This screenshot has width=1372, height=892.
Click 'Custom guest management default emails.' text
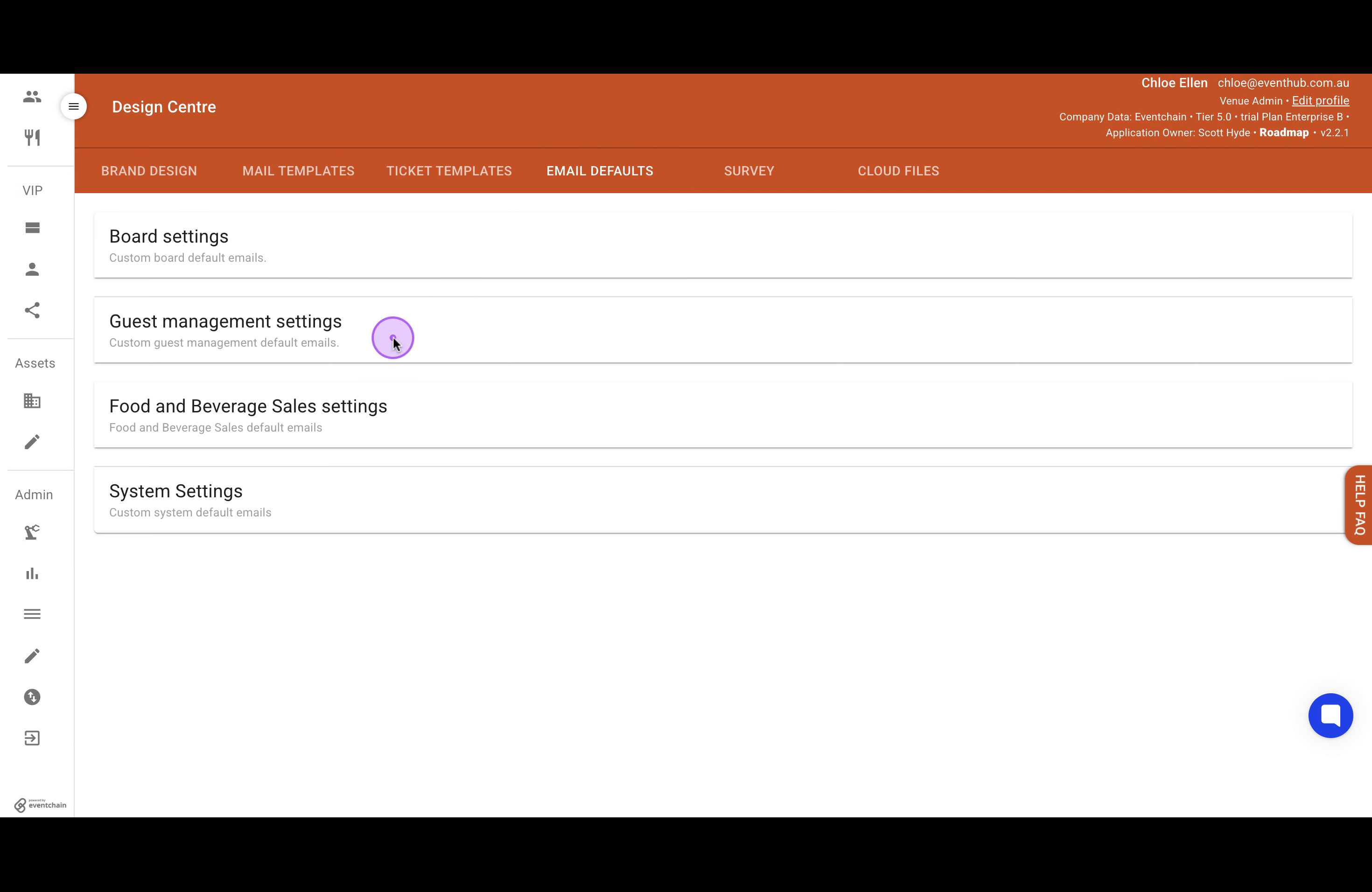[x=224, y=343]
